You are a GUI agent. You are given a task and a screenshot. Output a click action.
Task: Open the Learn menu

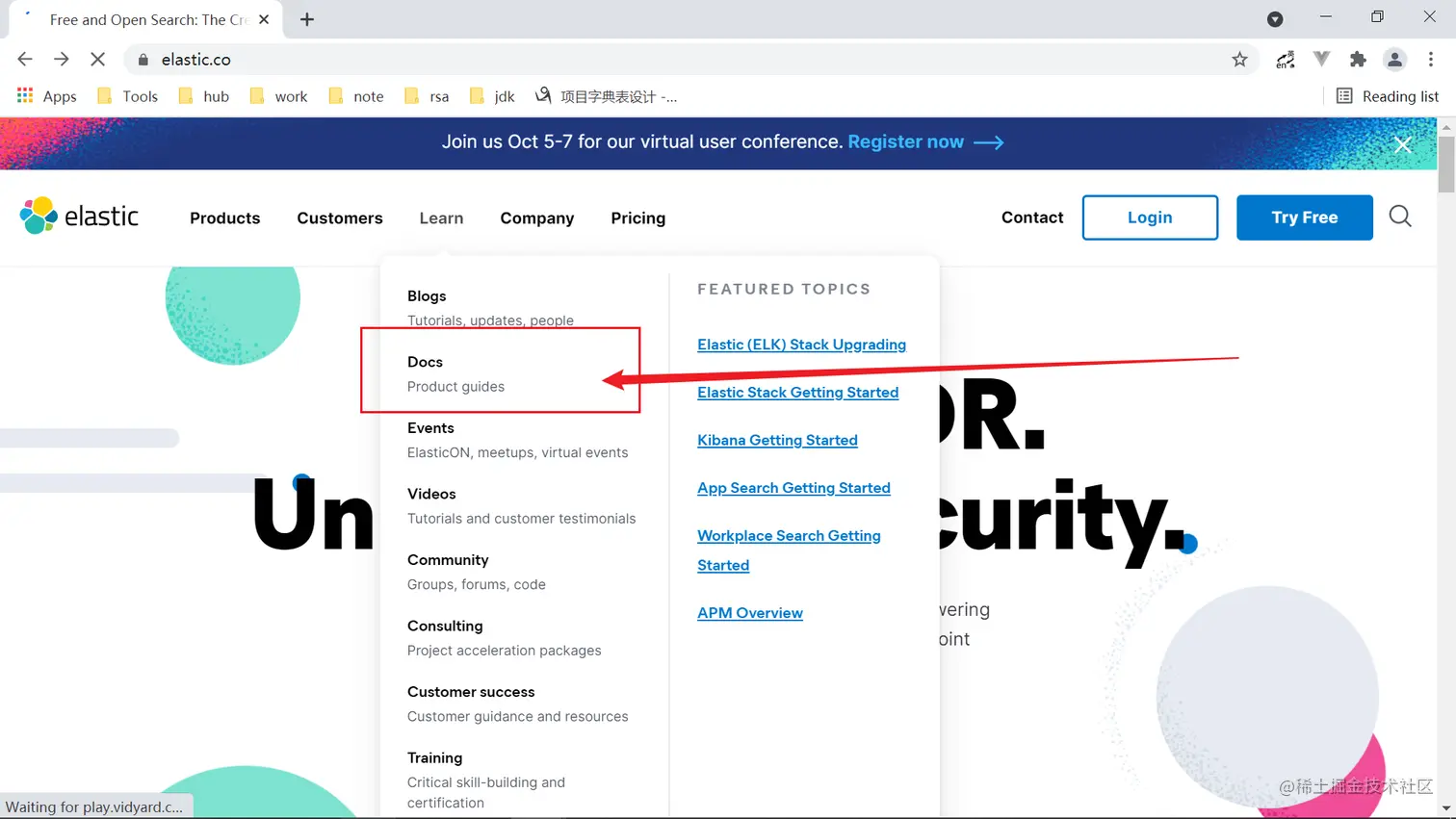[441, 218]
